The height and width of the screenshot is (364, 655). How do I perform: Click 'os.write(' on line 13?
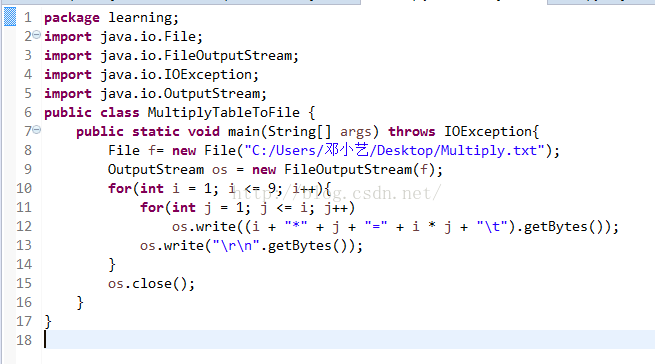click(x=175, y=246)
